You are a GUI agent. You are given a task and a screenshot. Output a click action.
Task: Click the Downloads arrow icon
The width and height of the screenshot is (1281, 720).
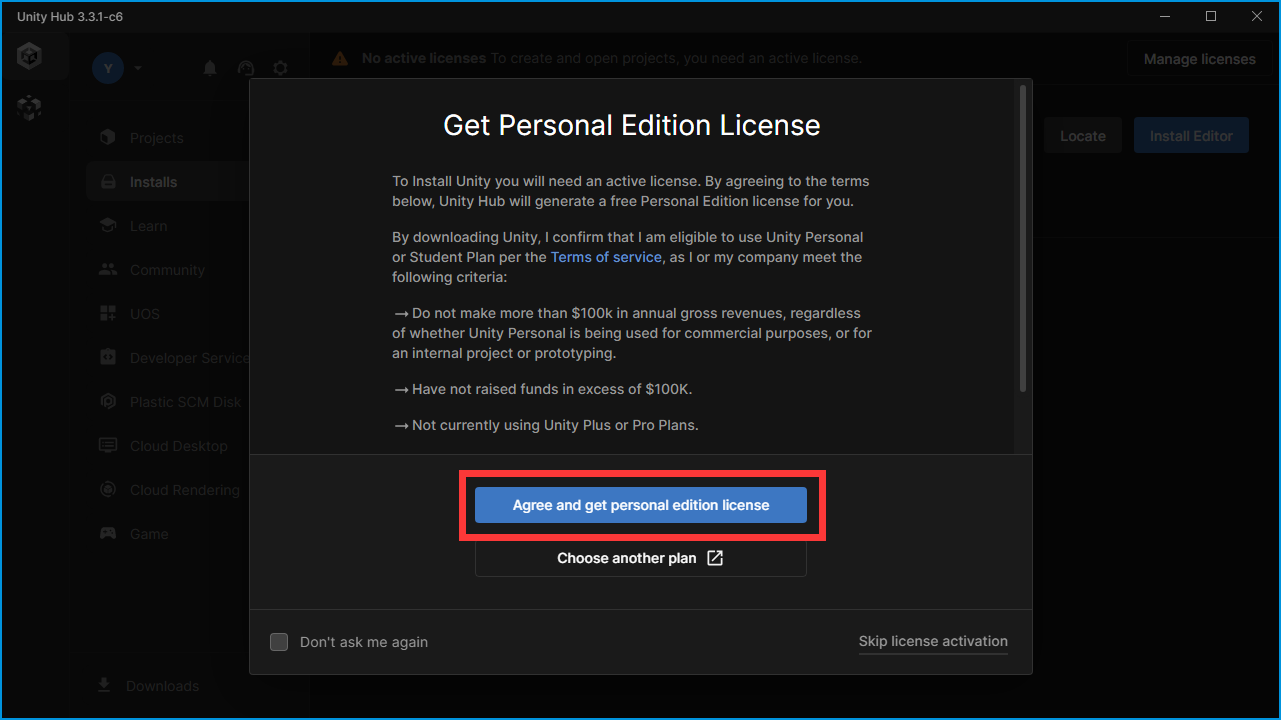point(104,686)
